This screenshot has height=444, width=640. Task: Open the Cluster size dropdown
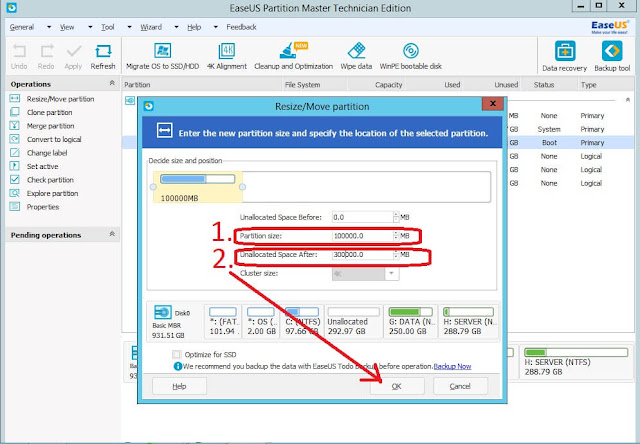(x=391, y=273)
